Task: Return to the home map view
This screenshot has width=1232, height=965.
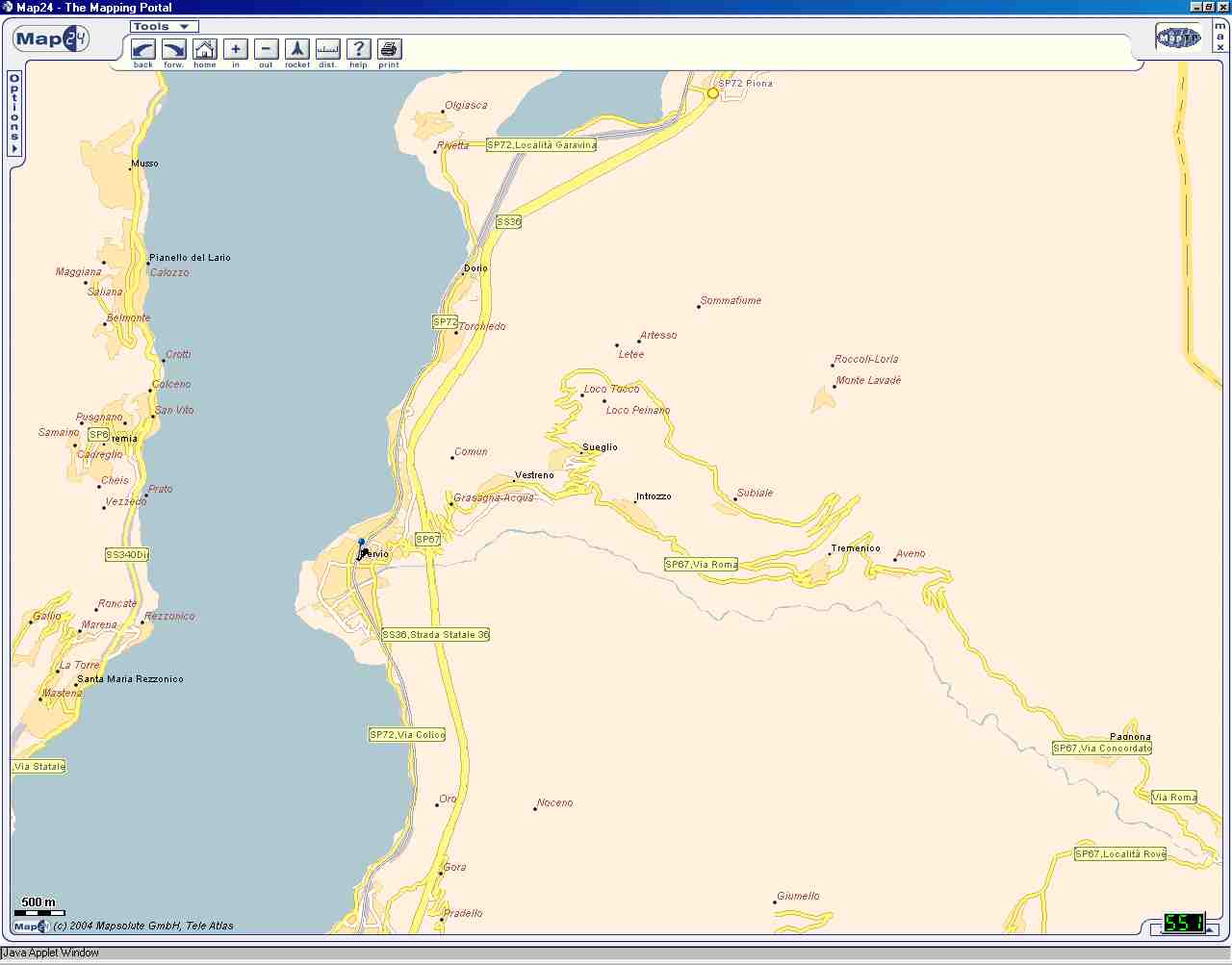Action: tap(205, 49)
